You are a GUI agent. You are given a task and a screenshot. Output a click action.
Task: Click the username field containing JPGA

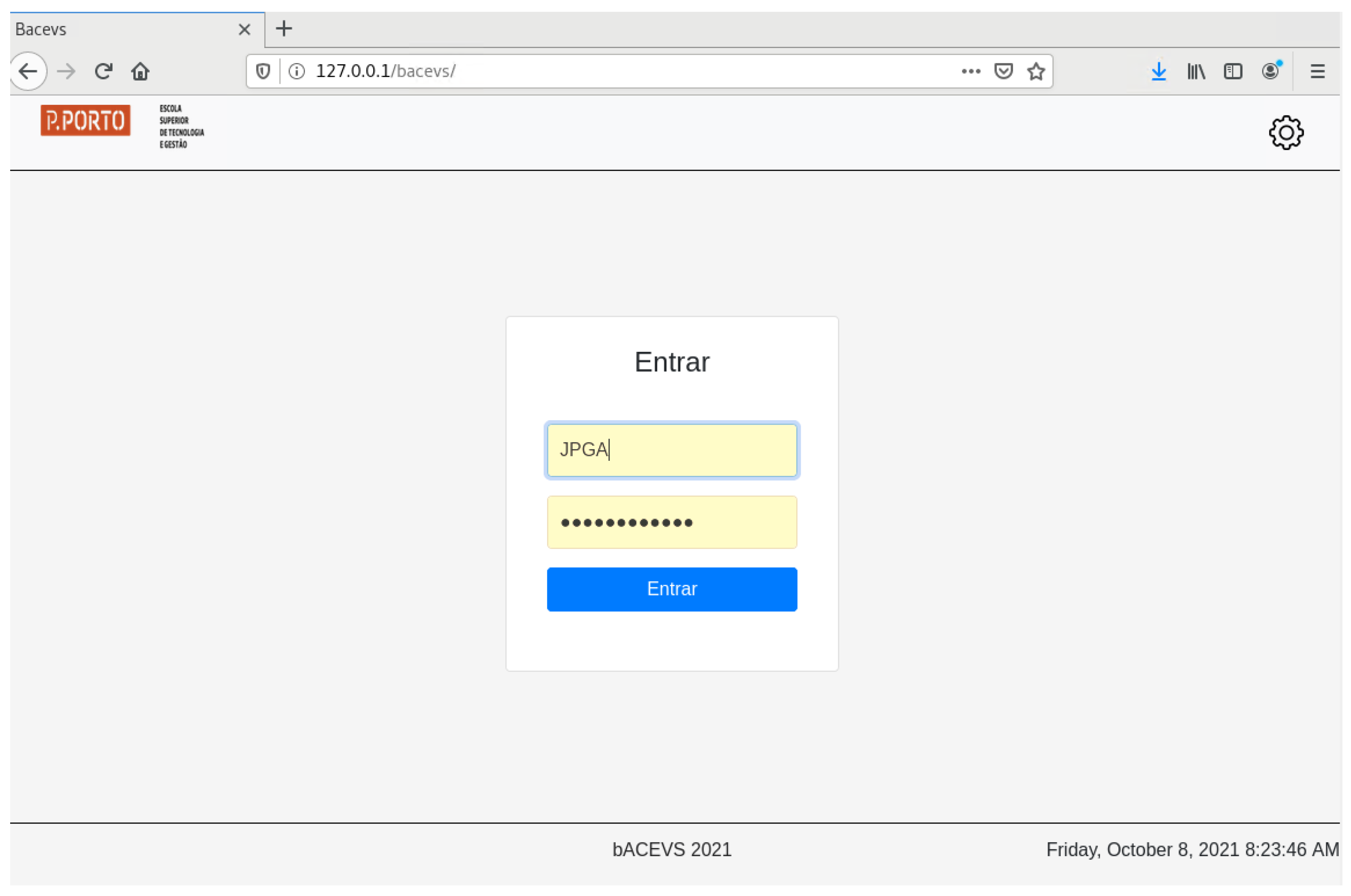(x=672, y=450)
